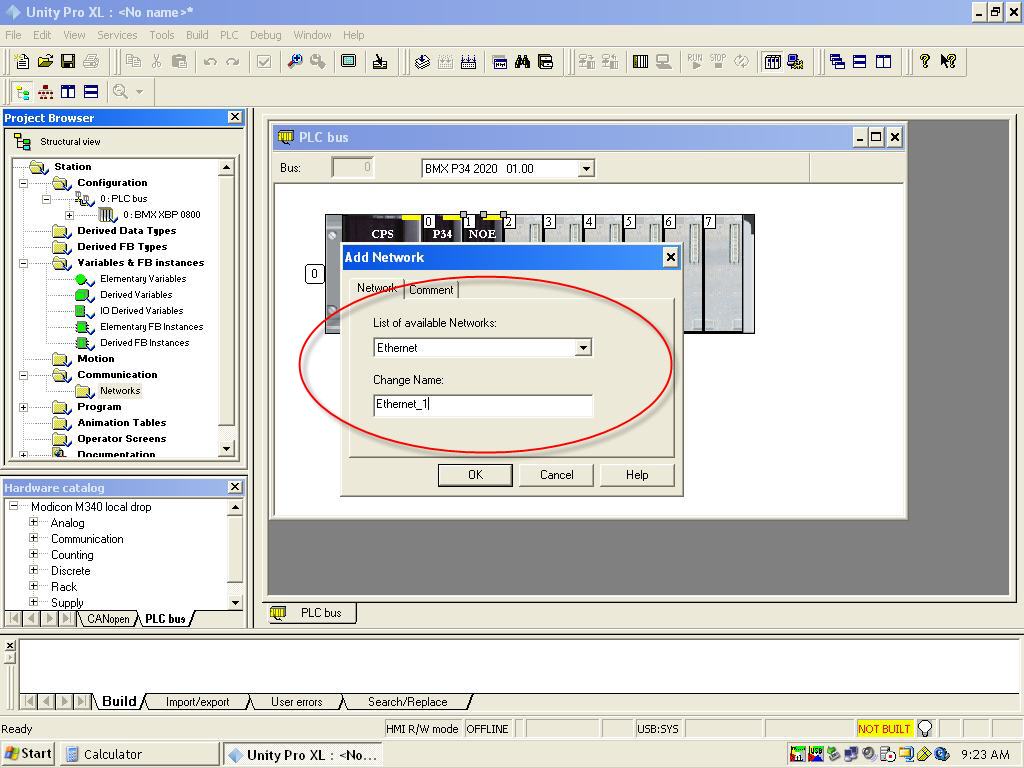
Task: Collapse the Configuration tree node
Action: (24, 184)
